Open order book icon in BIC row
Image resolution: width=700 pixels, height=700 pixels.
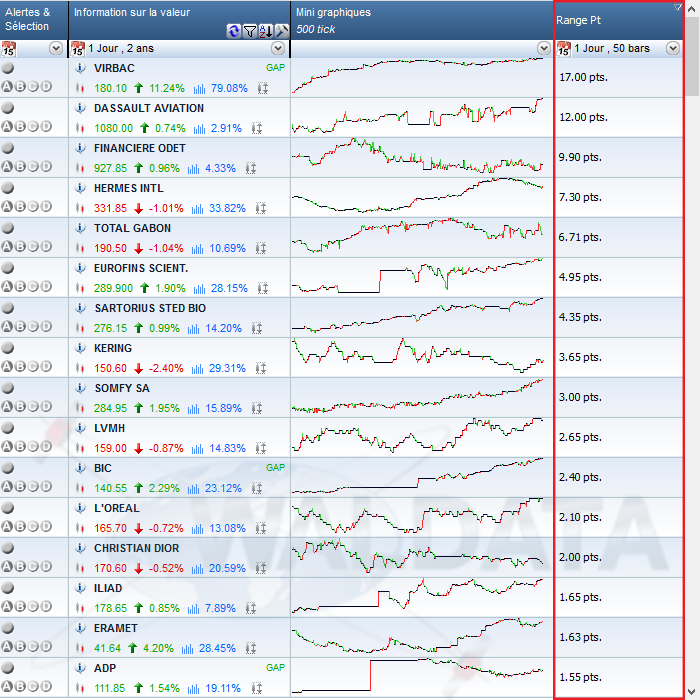(257, 488)
